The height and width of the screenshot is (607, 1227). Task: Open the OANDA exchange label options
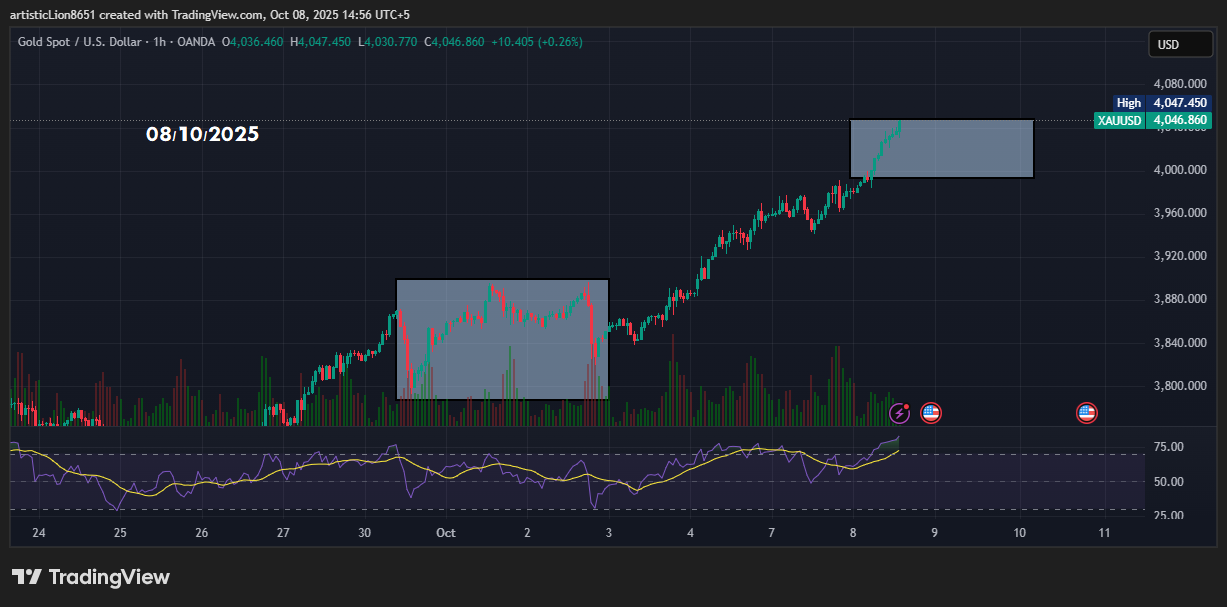(x=196, y=42)
